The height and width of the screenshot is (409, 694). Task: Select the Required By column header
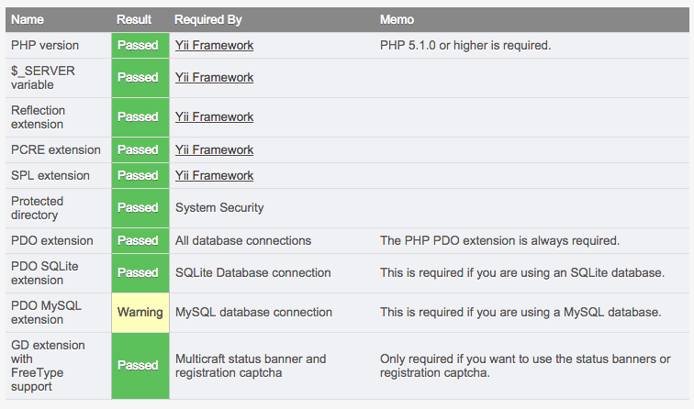[x=209, y=20]
